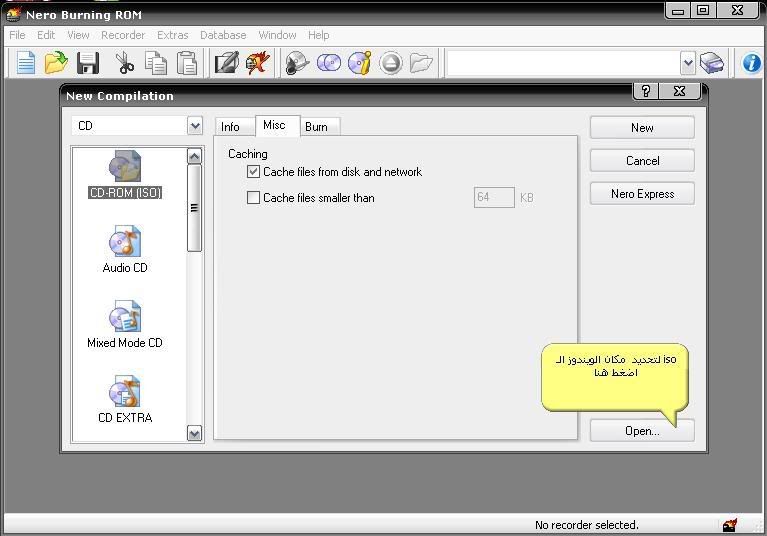Open the Help menu
Viewport: 767px width, 536px height.
318,35
